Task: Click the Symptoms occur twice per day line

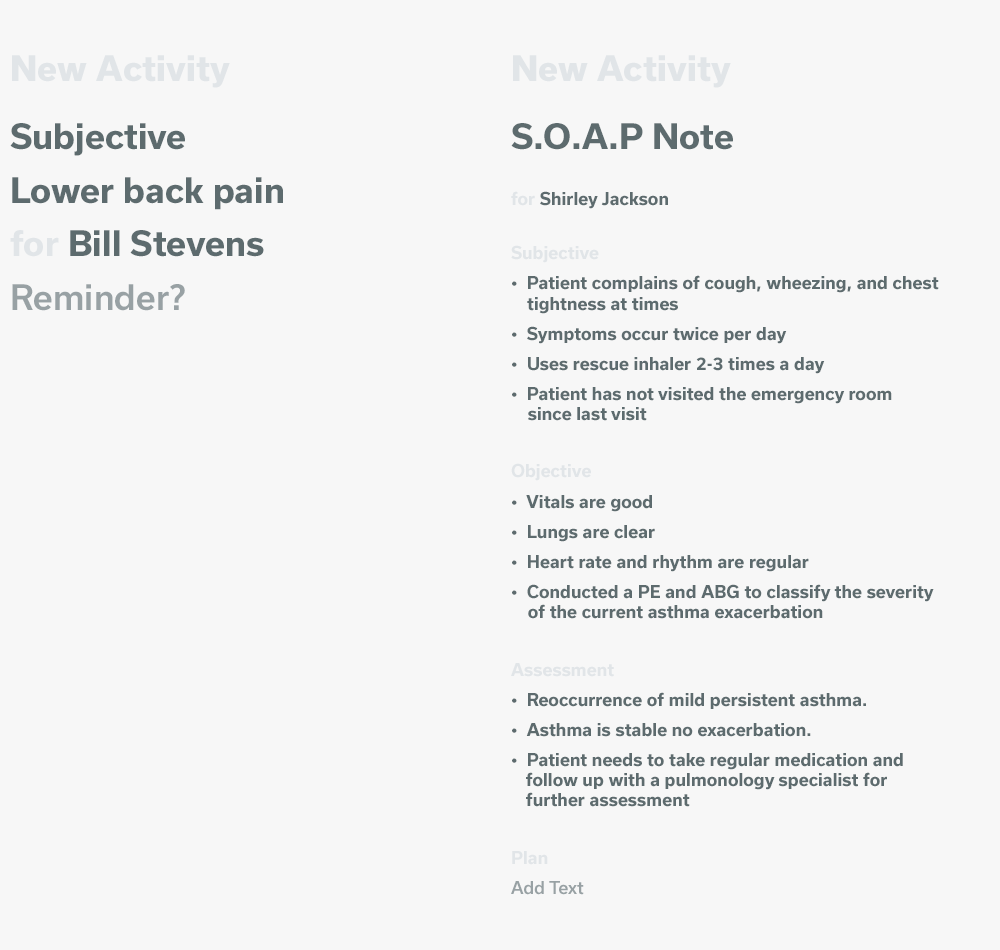Action: 656,334
